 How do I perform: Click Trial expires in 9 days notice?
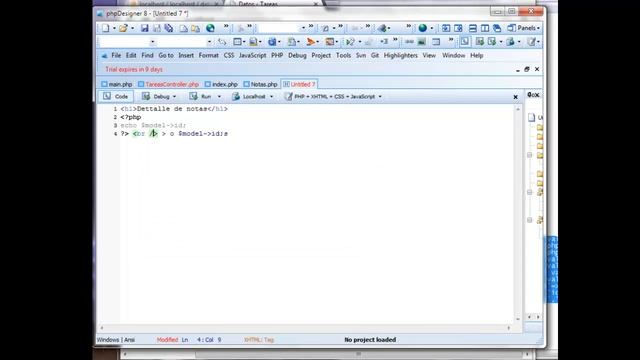134,69
